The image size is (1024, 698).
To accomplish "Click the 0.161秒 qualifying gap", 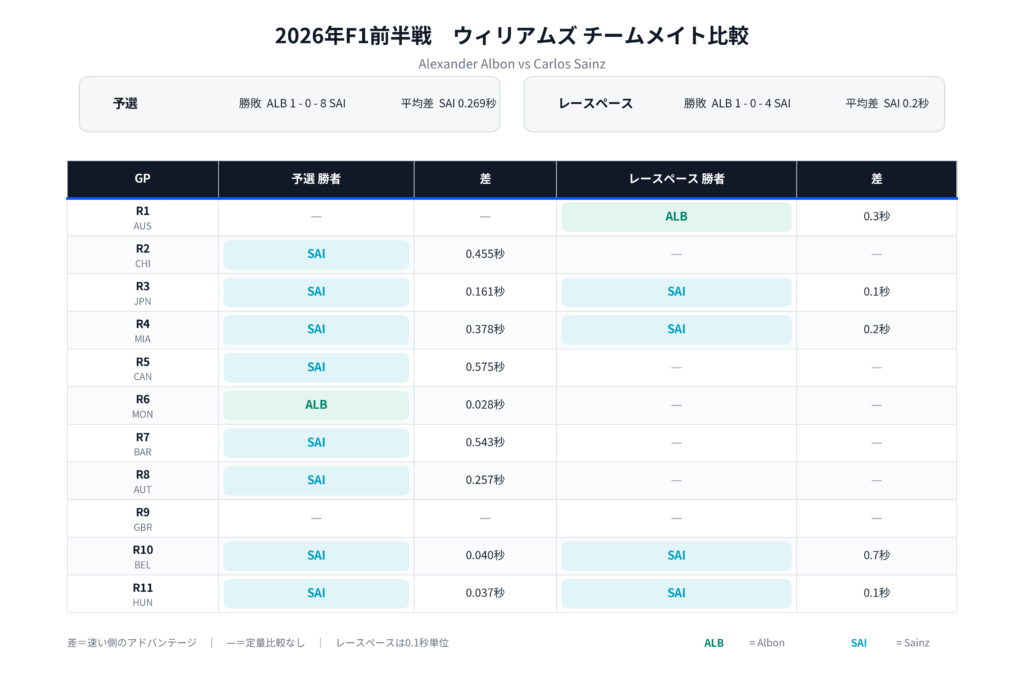I will [485, 293].
